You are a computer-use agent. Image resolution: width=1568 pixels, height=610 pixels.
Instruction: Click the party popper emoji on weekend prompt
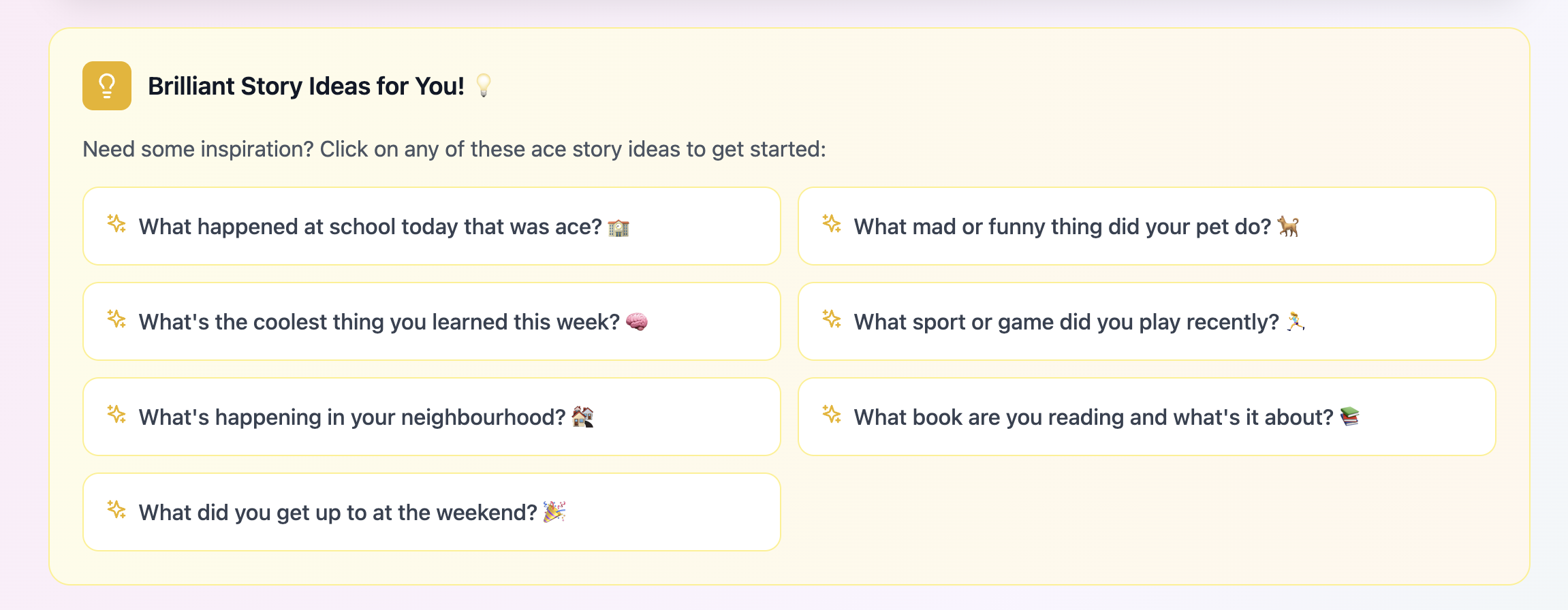click(554, 512)
